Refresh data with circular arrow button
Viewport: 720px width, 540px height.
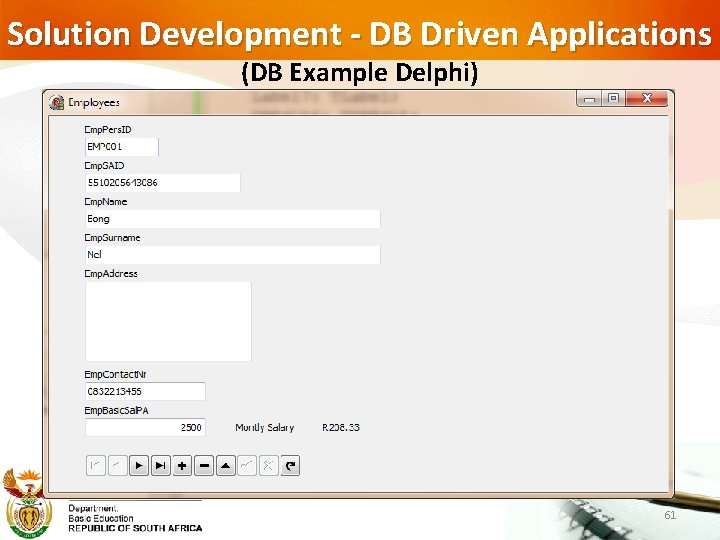coord(290,466)
